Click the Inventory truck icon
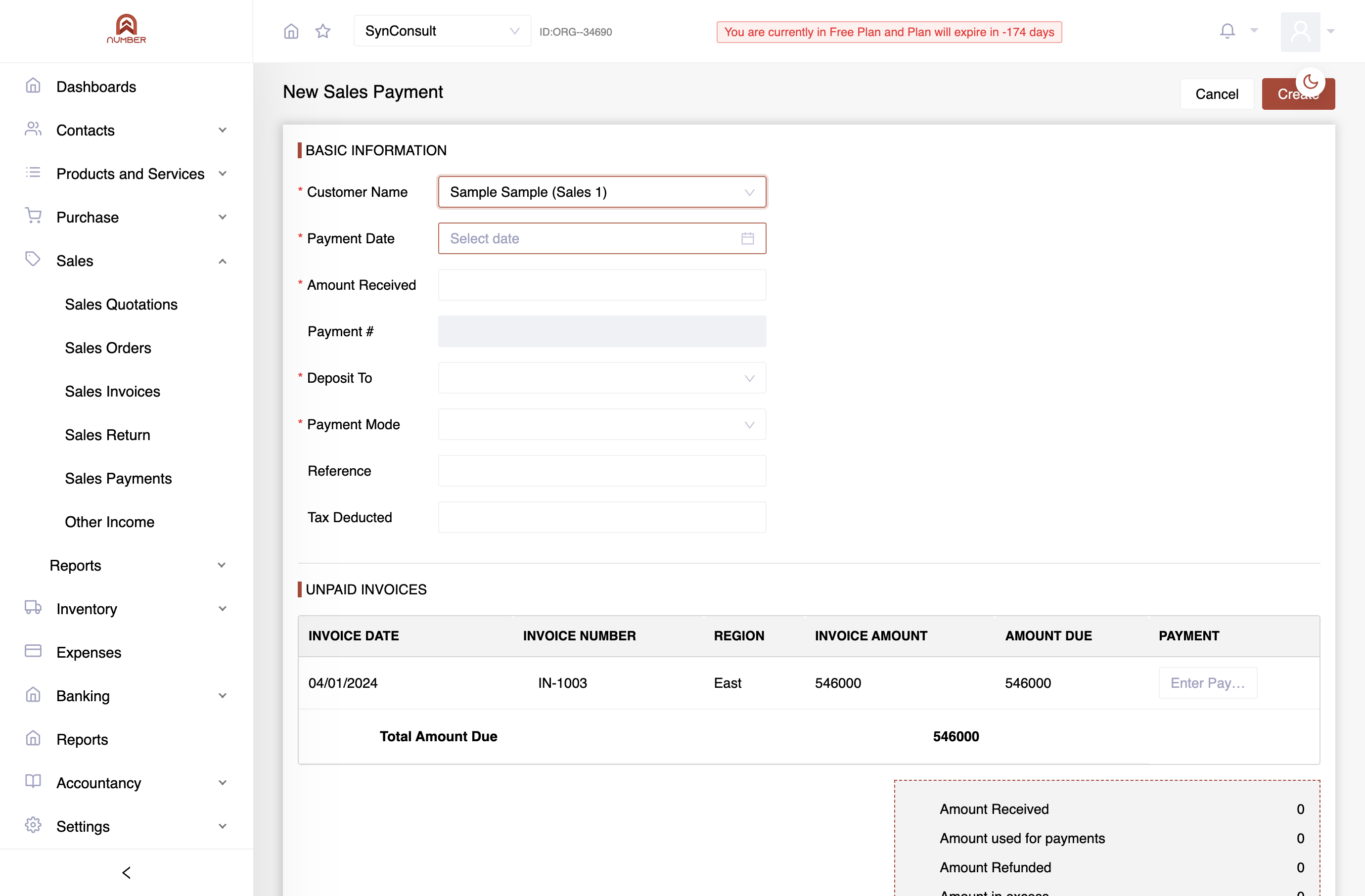Screen dimensions: 1365x896 coord(33,608)
